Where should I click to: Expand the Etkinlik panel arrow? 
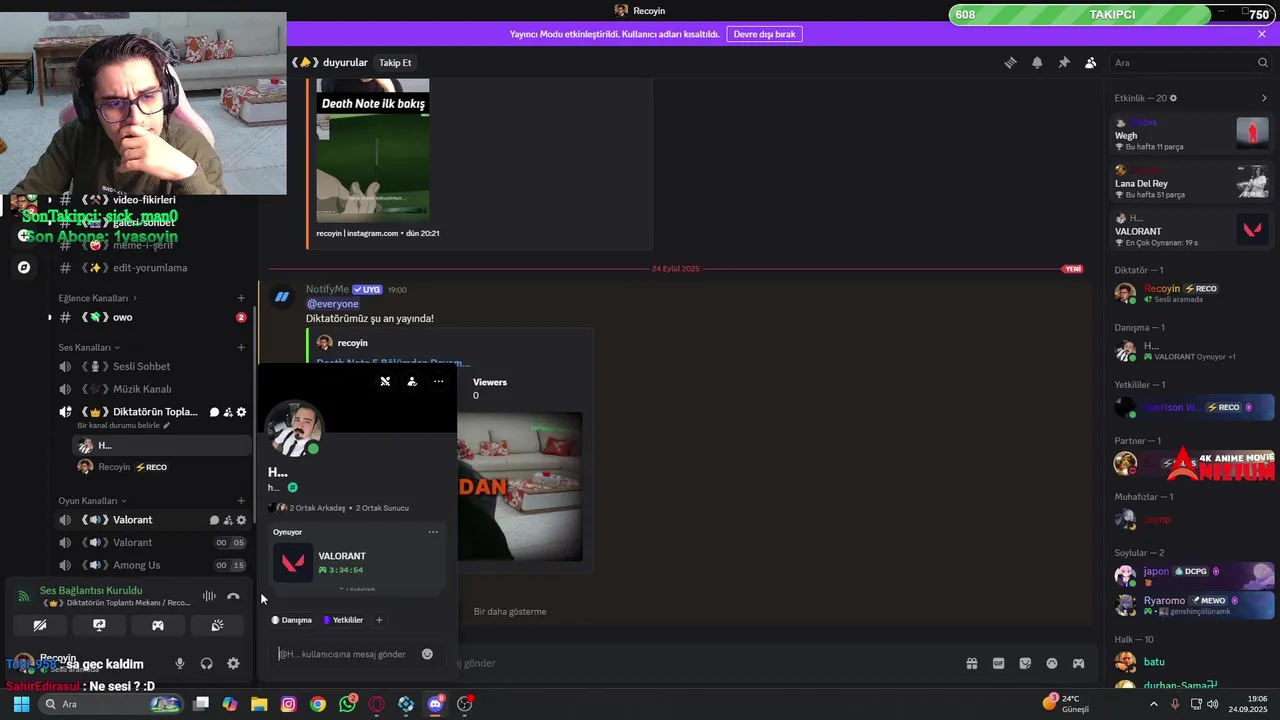click(1264, 98)
